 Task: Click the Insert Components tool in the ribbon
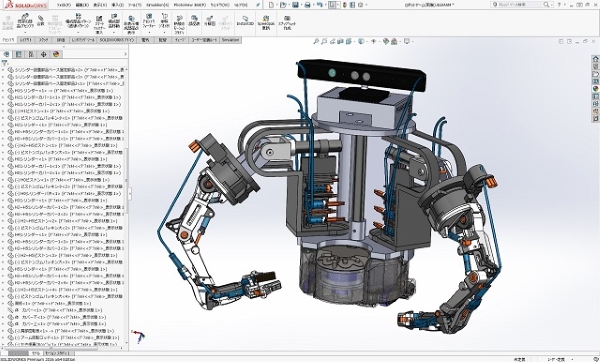point(25,21)
